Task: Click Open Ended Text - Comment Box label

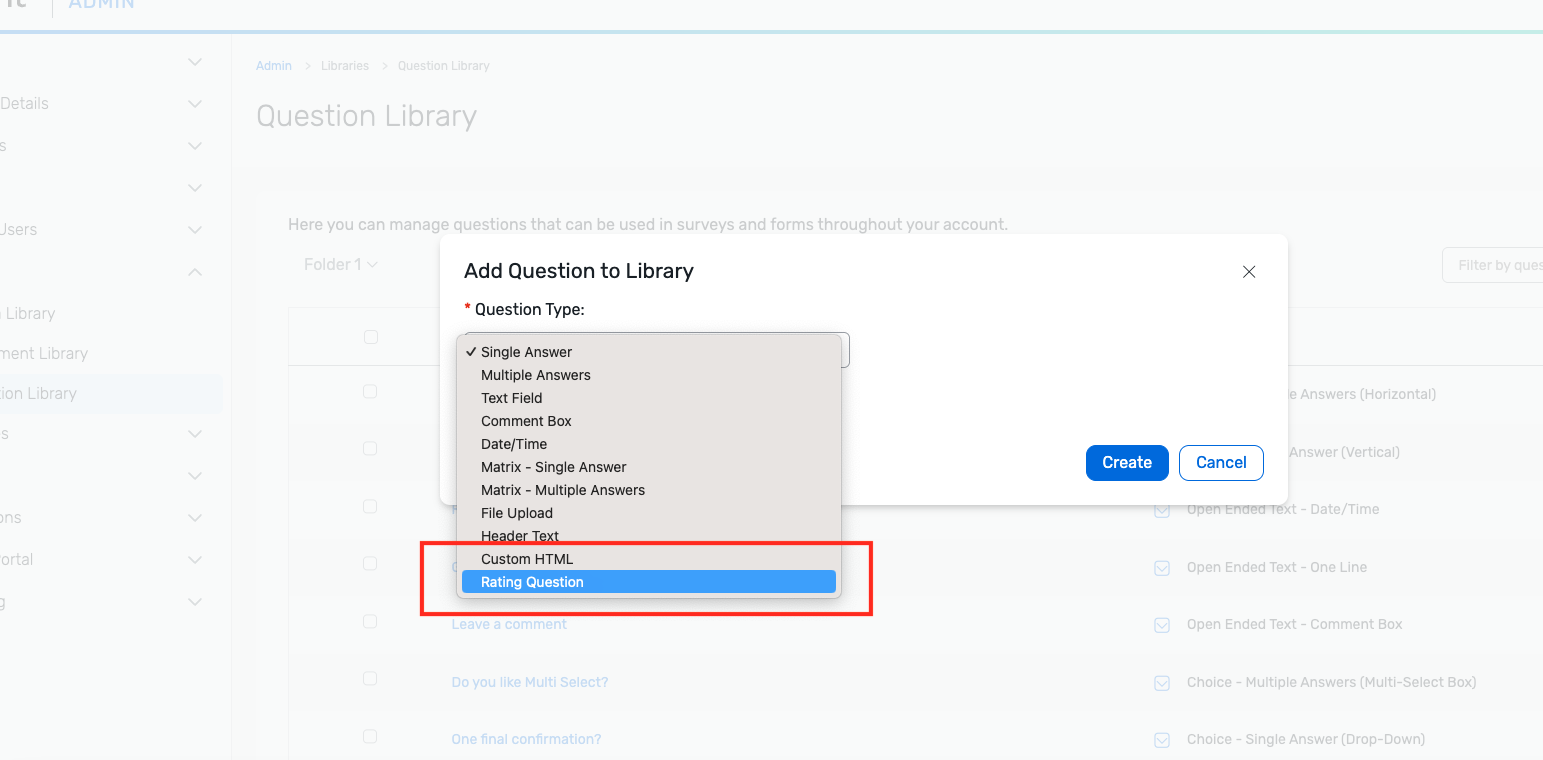Action: (1294, 624)
